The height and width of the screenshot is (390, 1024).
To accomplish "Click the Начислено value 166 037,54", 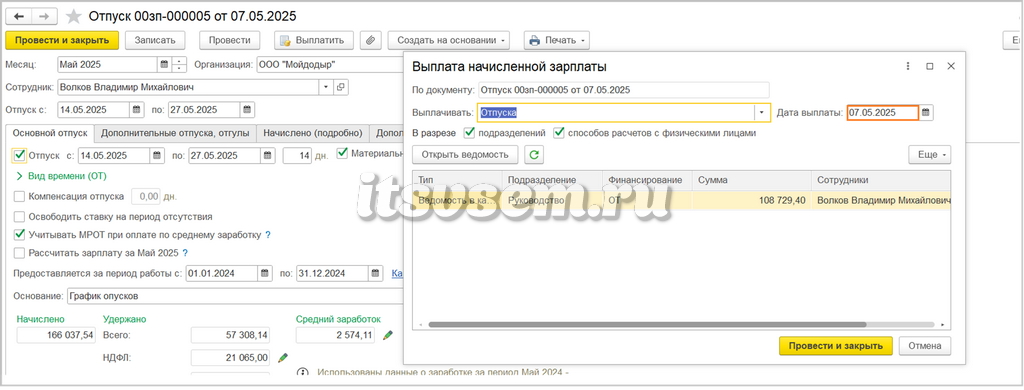I will pos(57,335).
